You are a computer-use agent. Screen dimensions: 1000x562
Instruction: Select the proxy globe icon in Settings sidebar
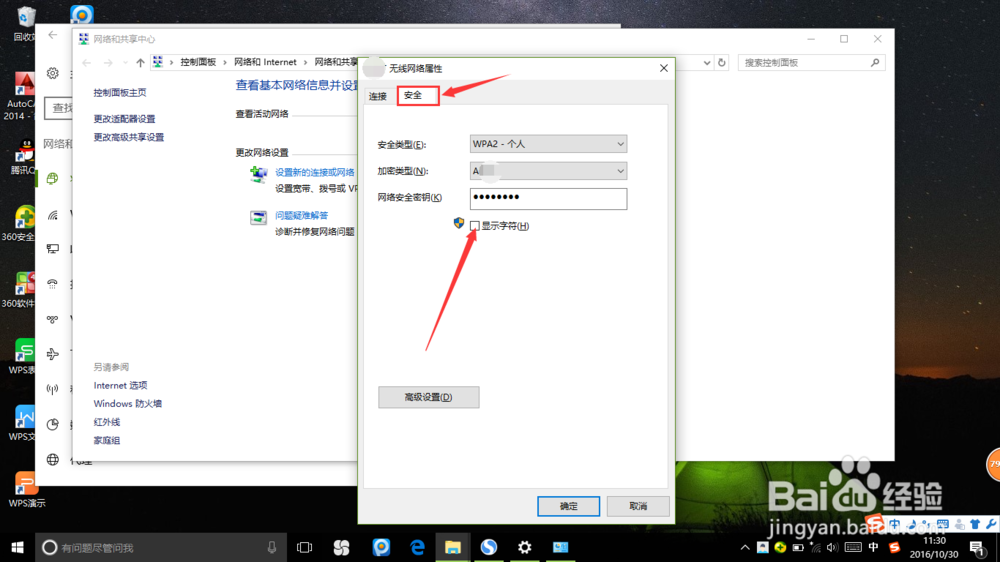[52, 459]
